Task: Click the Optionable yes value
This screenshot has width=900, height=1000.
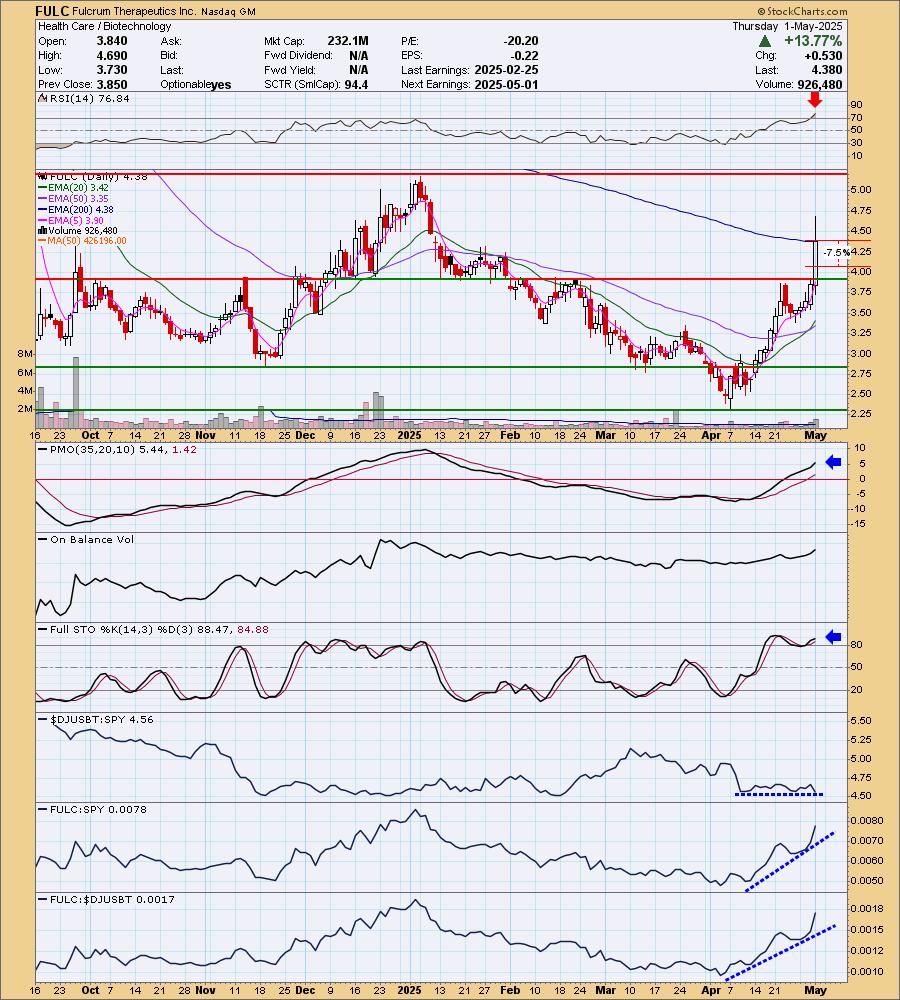Action: [221, 85]
